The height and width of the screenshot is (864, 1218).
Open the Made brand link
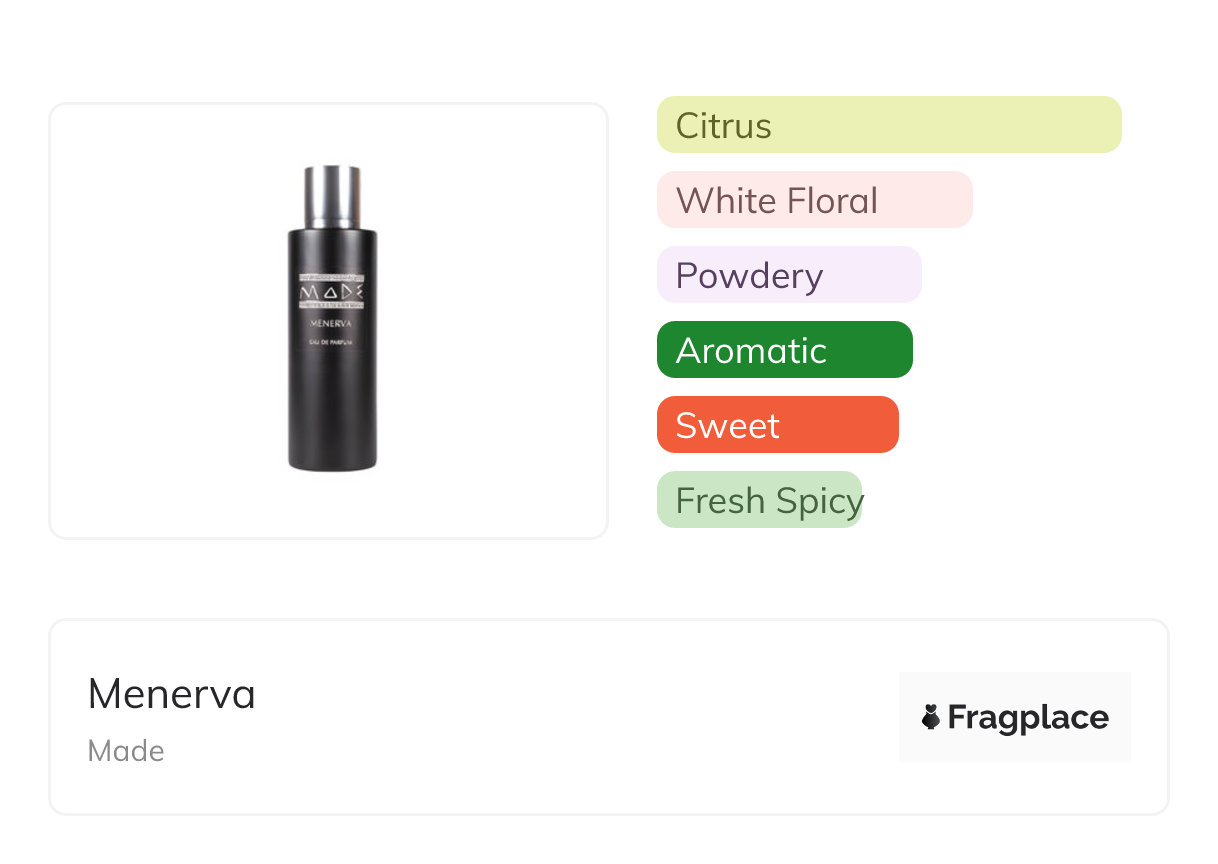pyautogui.click(x=126, y=751)
